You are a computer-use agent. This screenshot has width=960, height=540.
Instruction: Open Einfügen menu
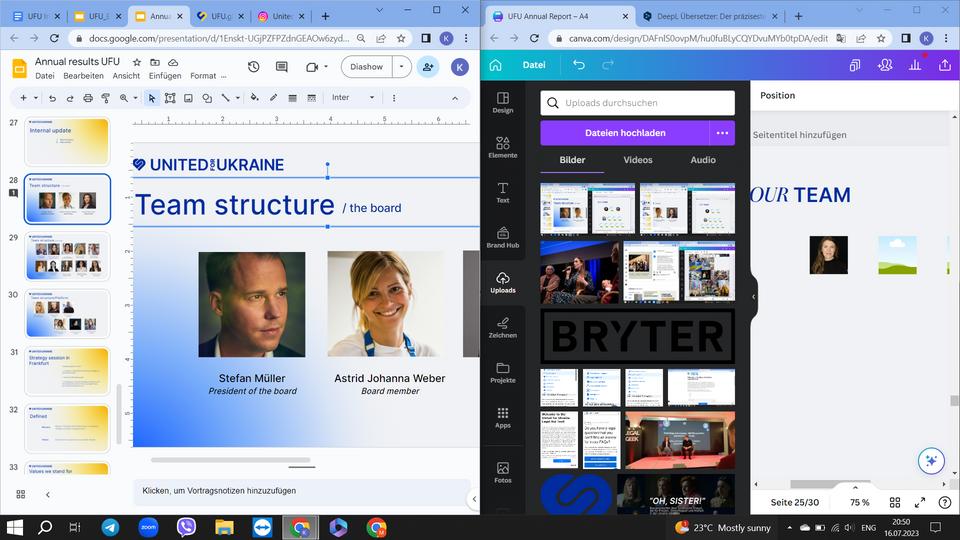coord(165,76)
